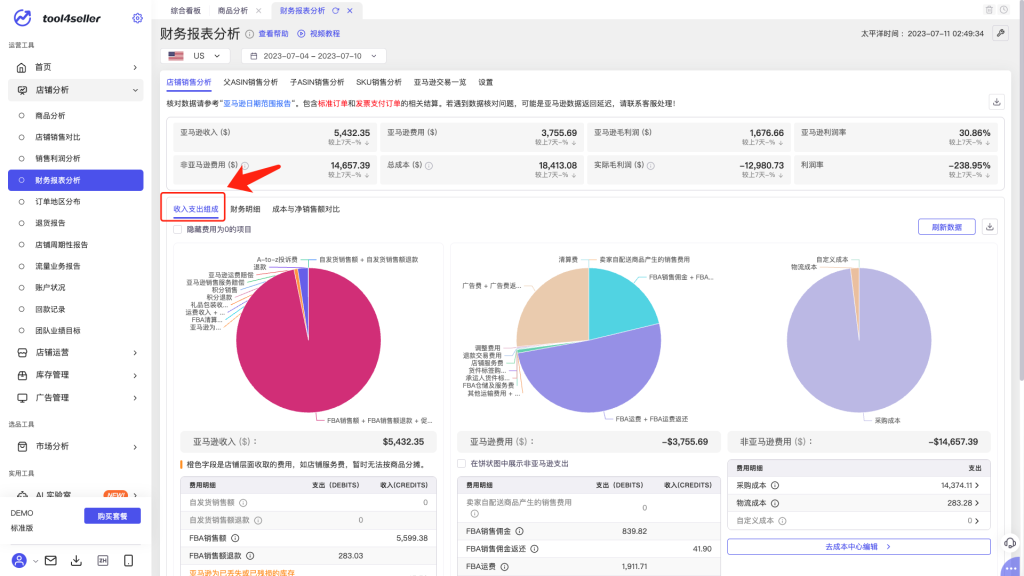This screenshot has width=1024, height=576.
Task: Switch to 财务明细 sub-tab
Action: click(245, 209)
